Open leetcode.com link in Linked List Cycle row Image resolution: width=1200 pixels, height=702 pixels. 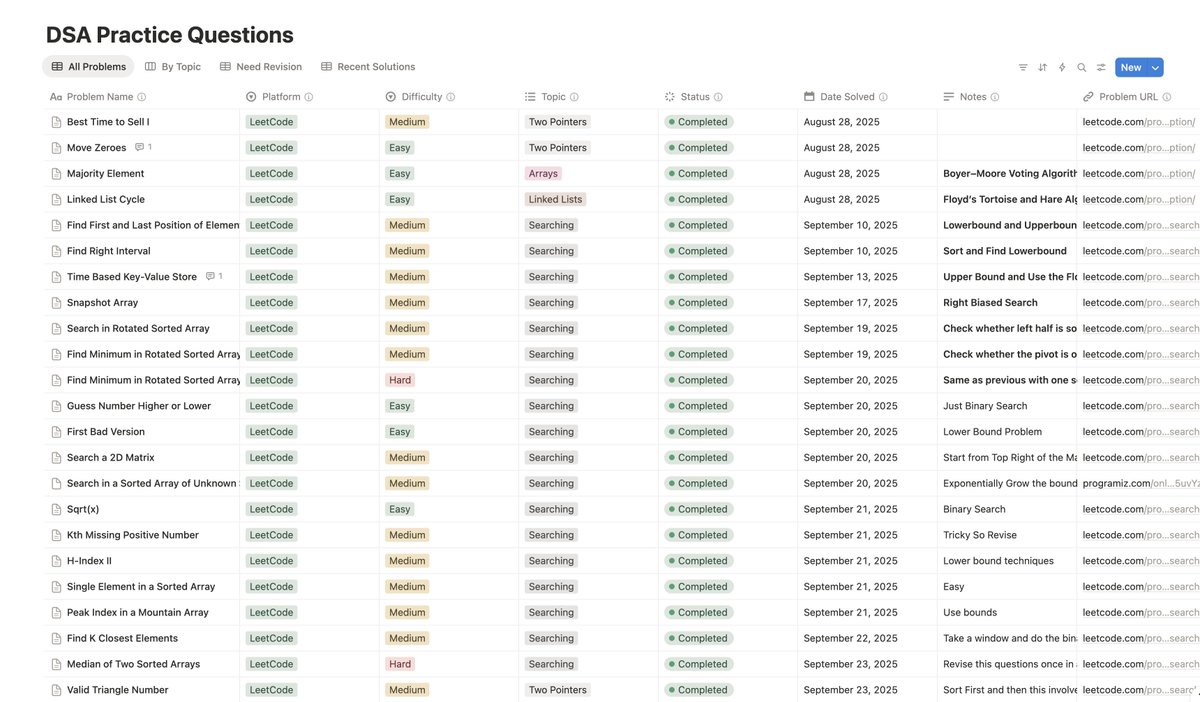[x=1139, y=199]
